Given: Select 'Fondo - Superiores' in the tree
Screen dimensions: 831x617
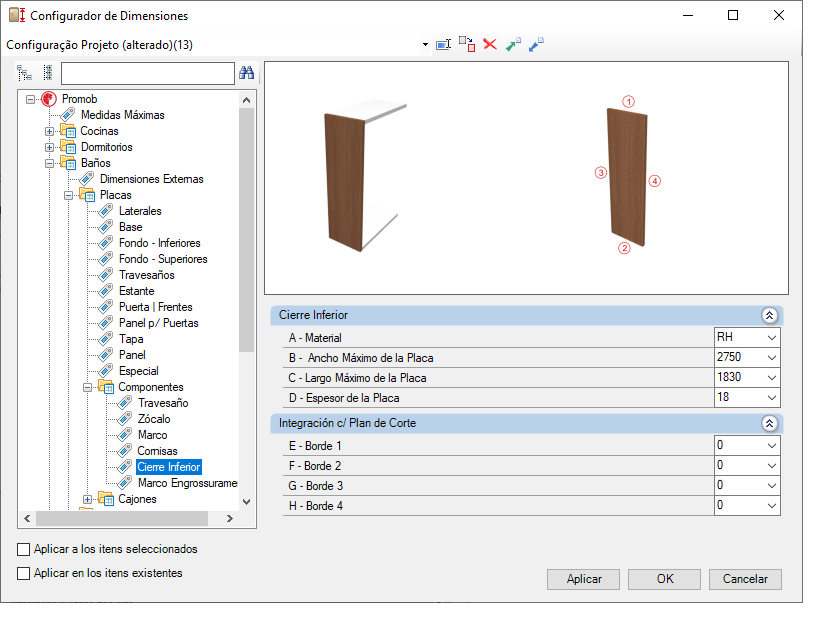Looking at the screenshot, I should coord(163,259).
